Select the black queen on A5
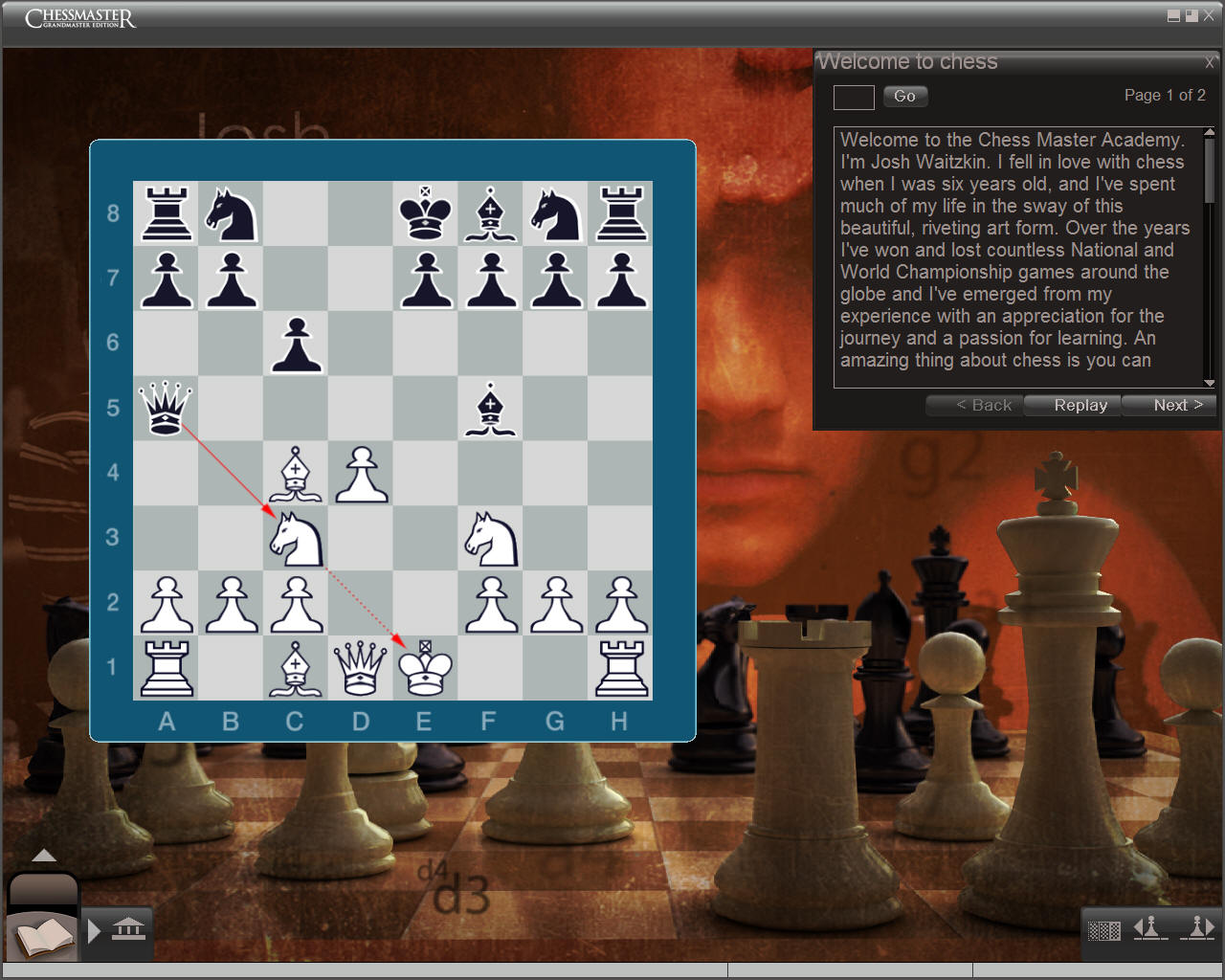Viewport: 1225px width, 980px height. [167, 409]
